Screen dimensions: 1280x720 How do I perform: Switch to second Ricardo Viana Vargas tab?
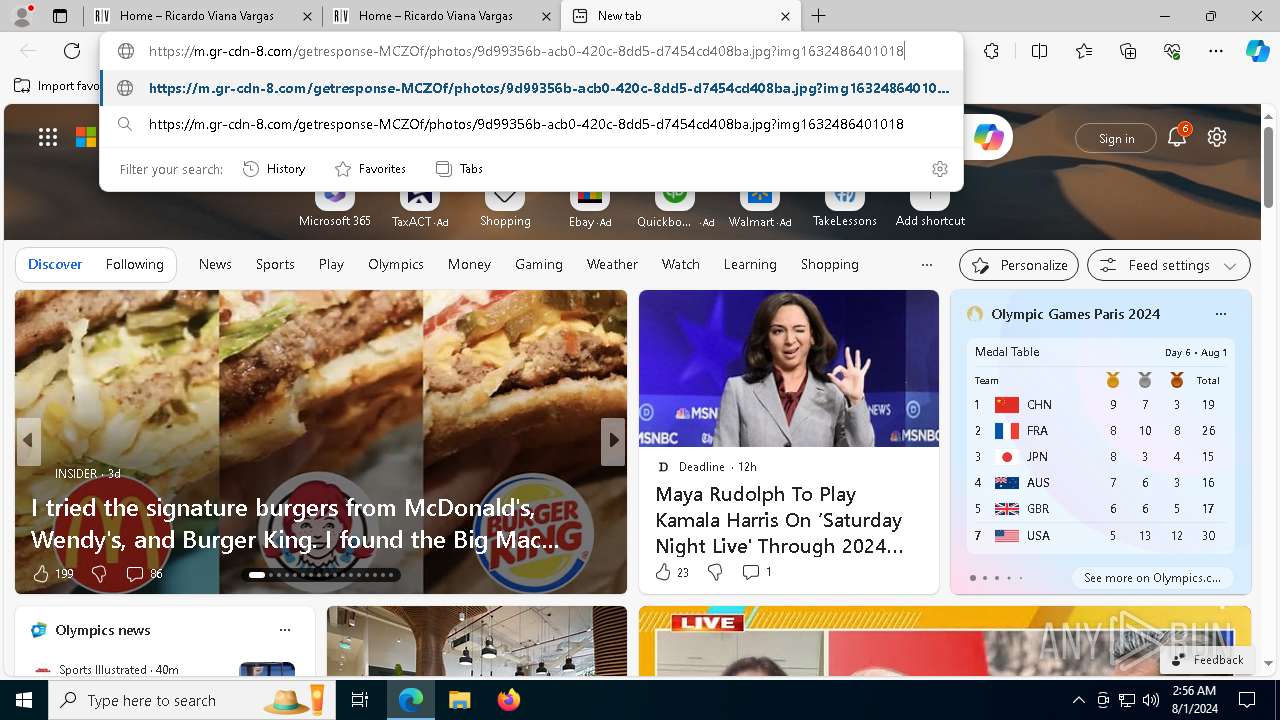point(442,16)
